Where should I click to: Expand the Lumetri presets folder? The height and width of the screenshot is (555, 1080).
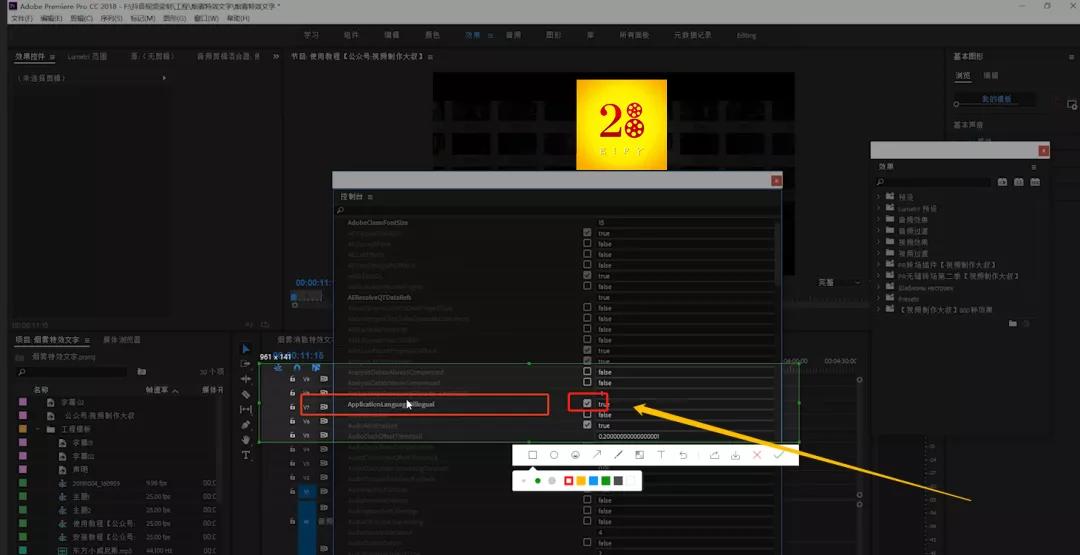pos(879,207)
